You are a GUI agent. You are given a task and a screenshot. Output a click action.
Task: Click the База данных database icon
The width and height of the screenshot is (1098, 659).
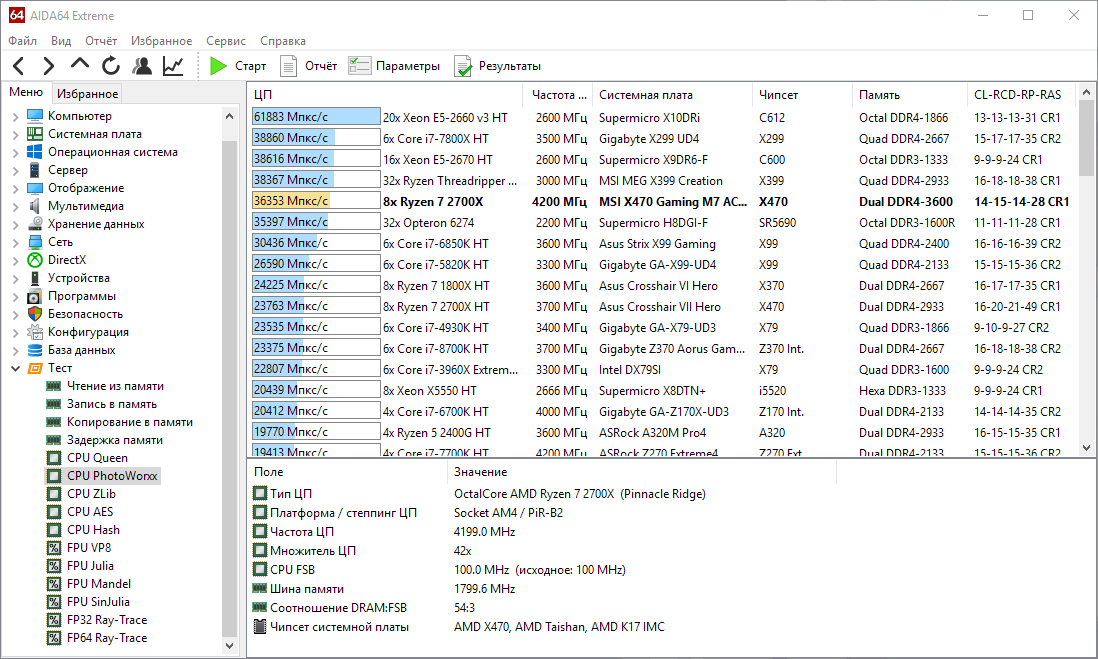tap(35, 350)
